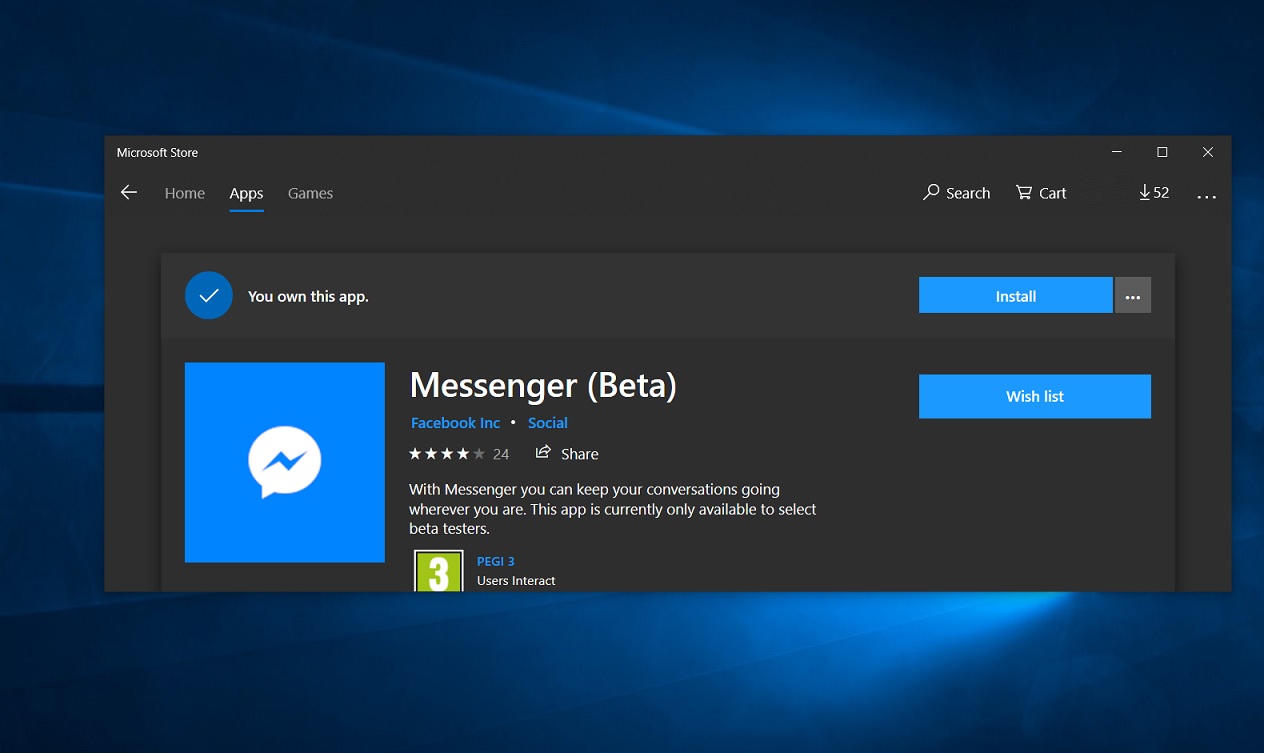Click the Messenger (Beta) title

coord(543,385)
